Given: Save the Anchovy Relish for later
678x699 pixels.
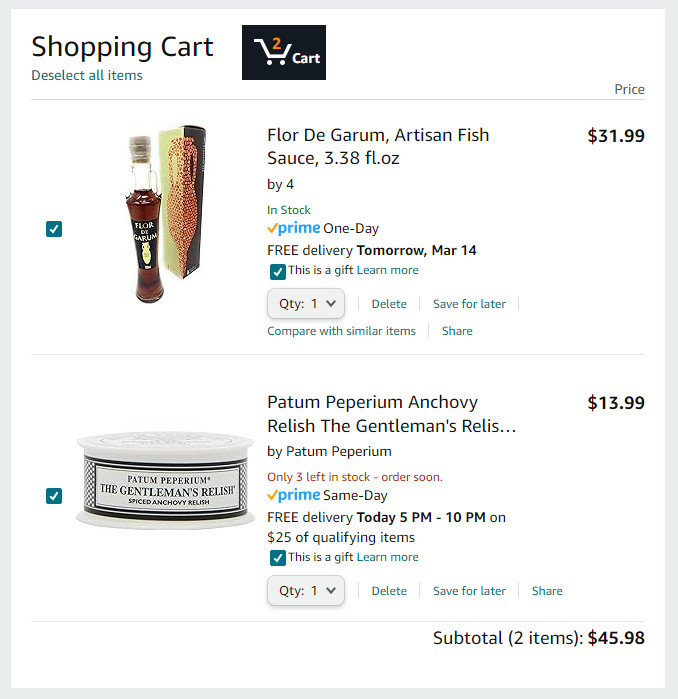Looking at the screenshot, I should [x=469, y=591].
